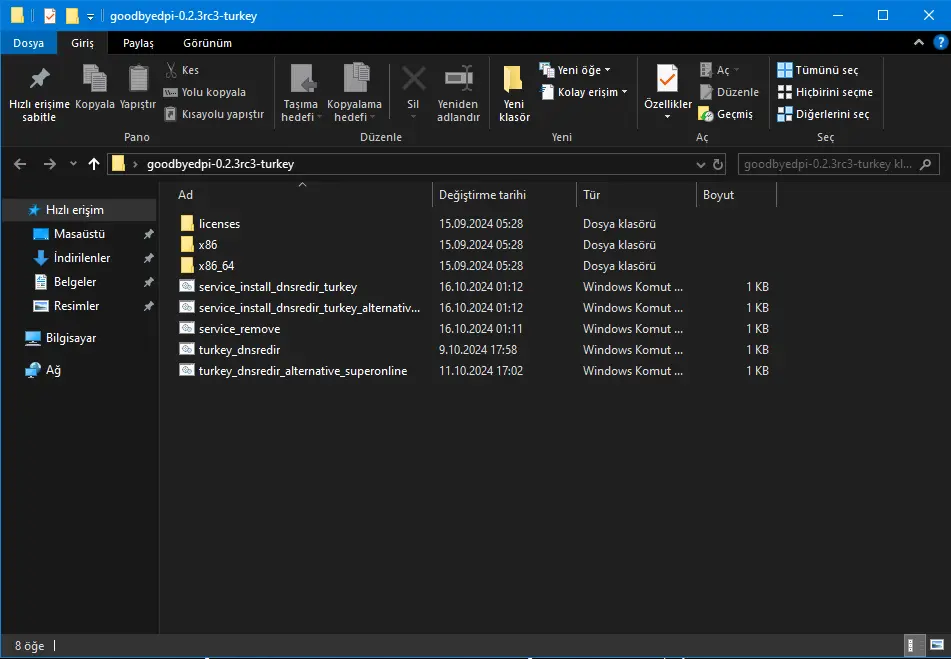Click Diğerlerini seç invert selection
The height and width of the screenshot is (659, 951).
coord(823,114)
